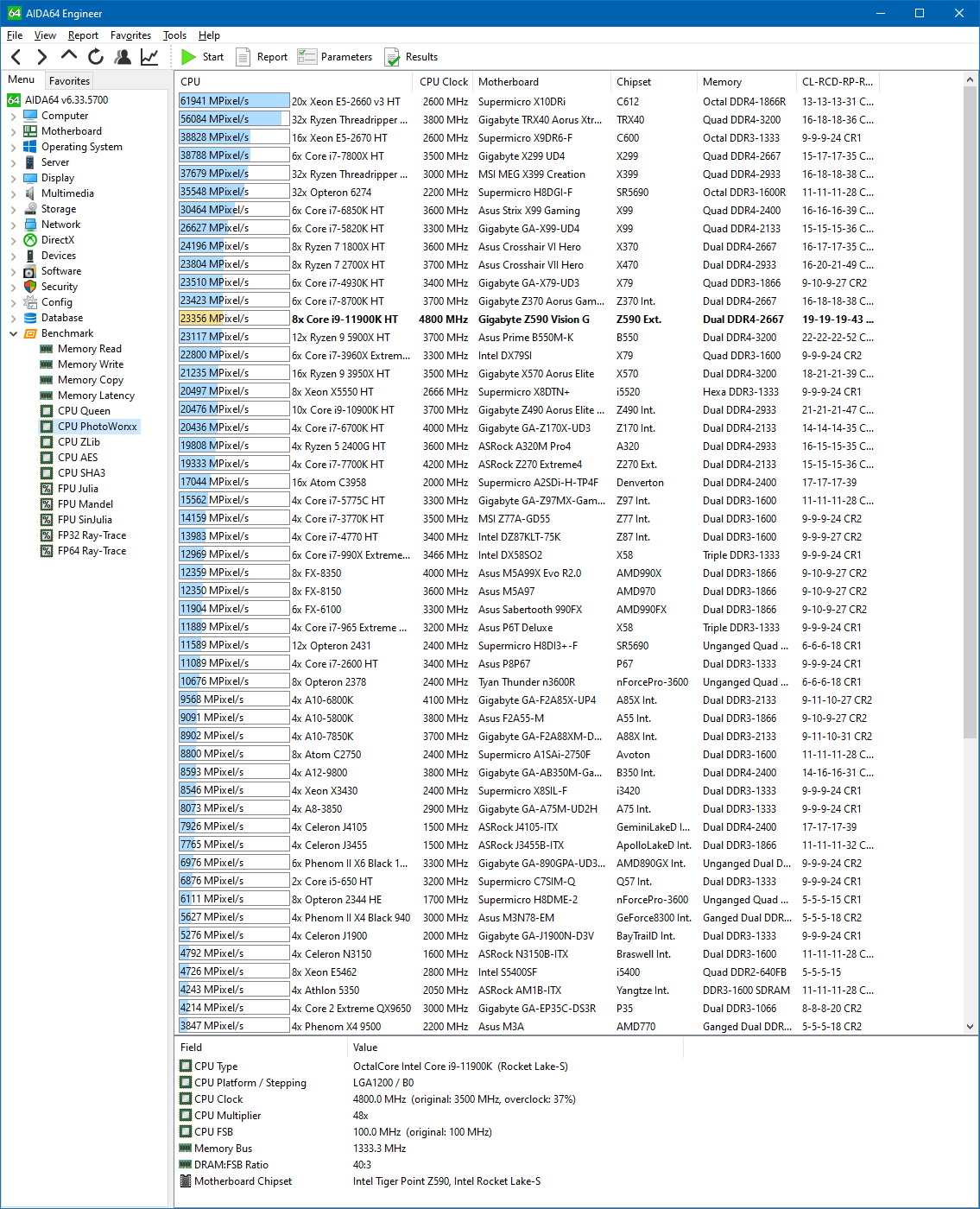Screen dimensions: 980x1209
Task: Select the Display monitor icon
Action: 30,178
